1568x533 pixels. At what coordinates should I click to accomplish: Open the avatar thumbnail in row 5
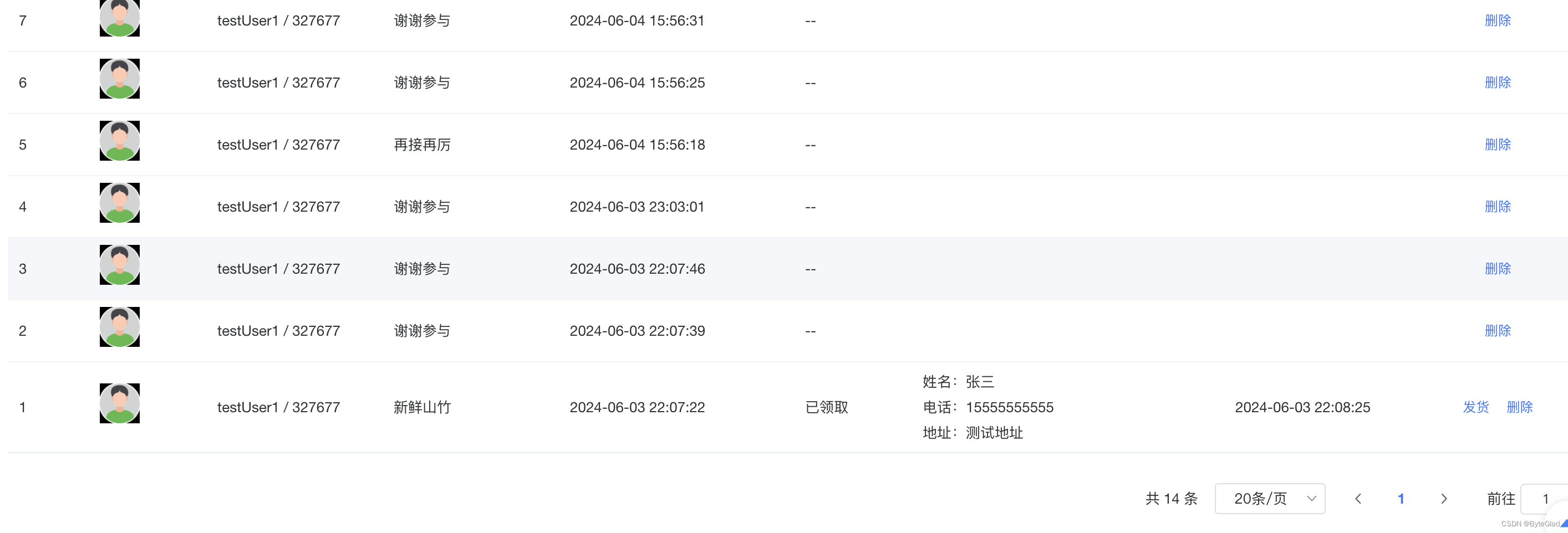(119, 141)
